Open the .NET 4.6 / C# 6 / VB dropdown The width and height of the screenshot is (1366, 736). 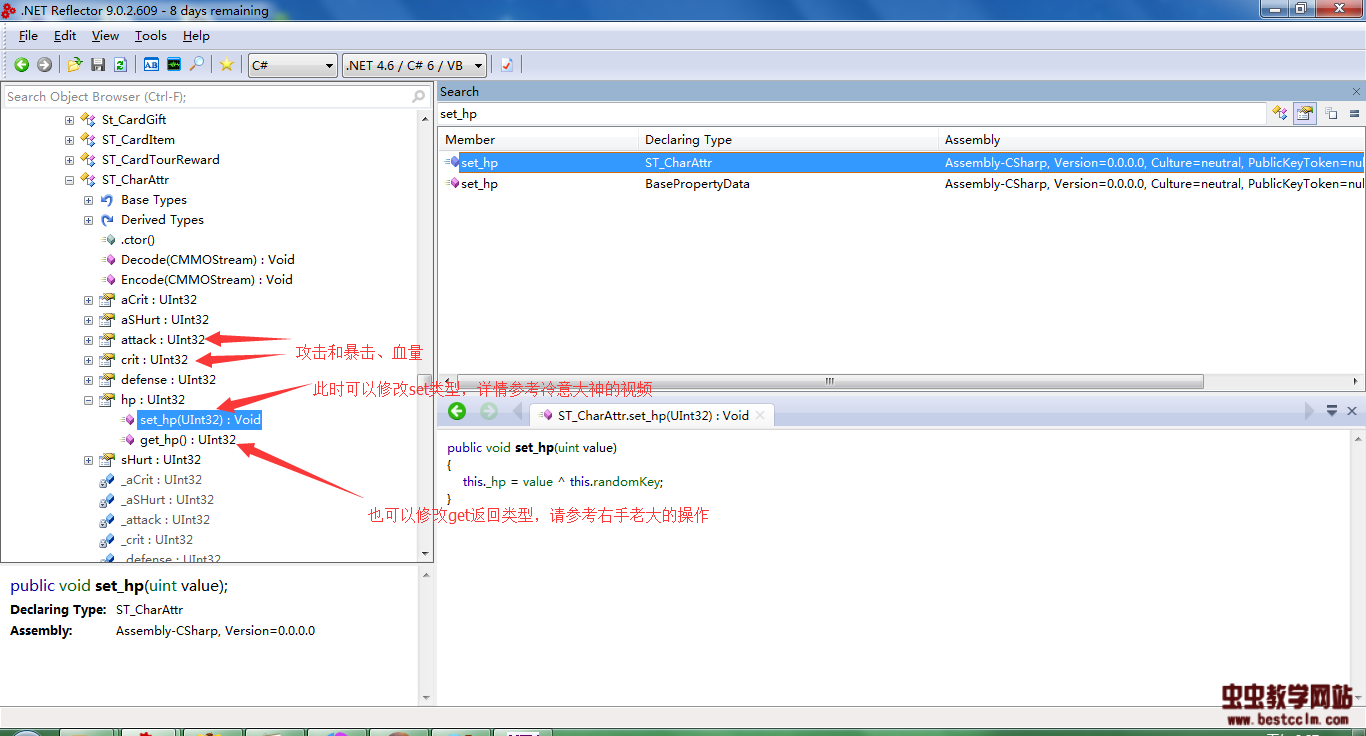(x=415, y=65)
